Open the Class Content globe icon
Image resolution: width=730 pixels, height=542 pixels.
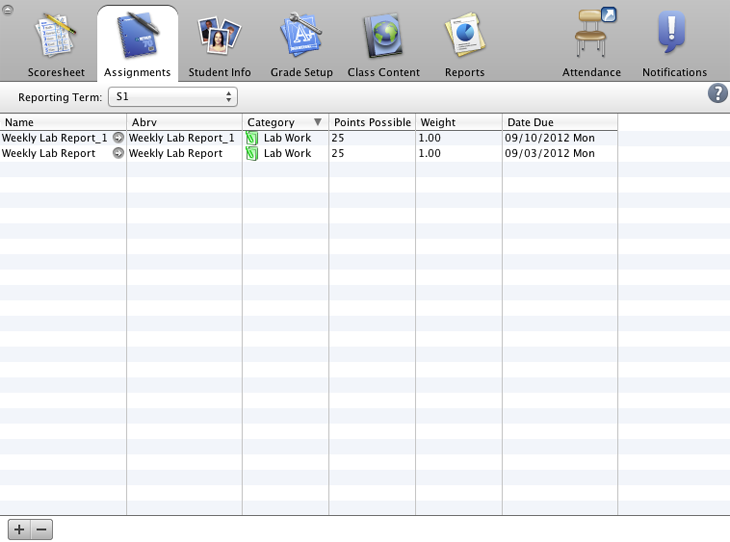coord(383,37)
